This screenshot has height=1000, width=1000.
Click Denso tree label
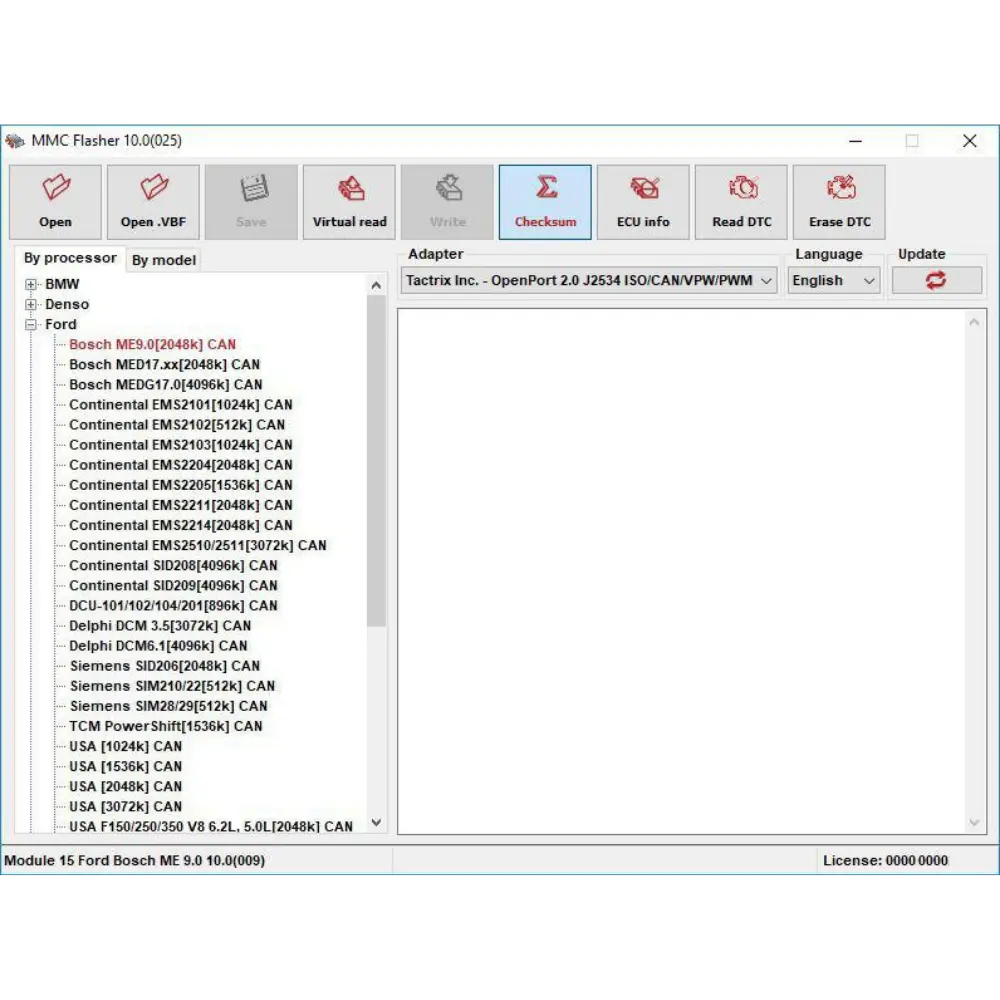pos(67,304)
